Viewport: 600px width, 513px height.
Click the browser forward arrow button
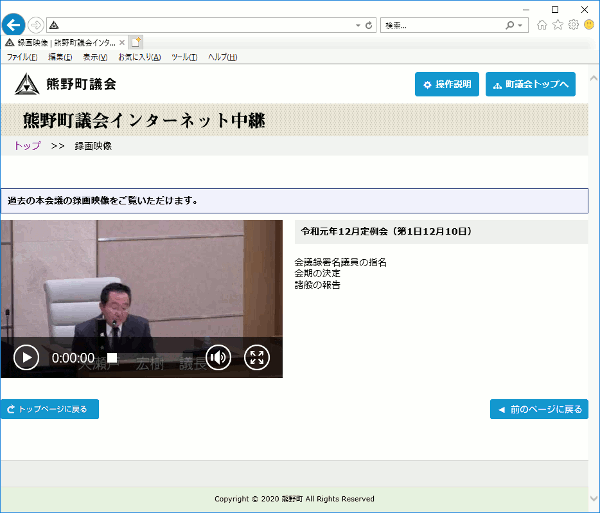(36, 25)
